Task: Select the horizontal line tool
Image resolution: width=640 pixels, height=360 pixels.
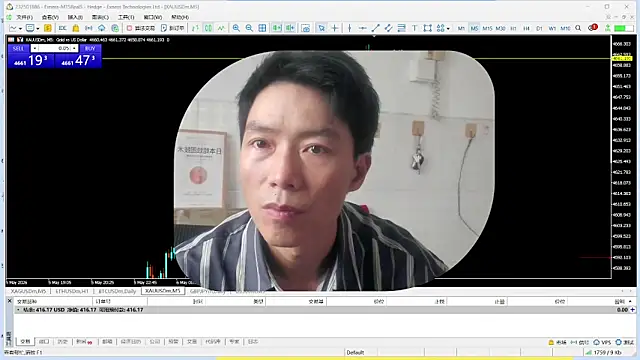Action: coord(362,28)
